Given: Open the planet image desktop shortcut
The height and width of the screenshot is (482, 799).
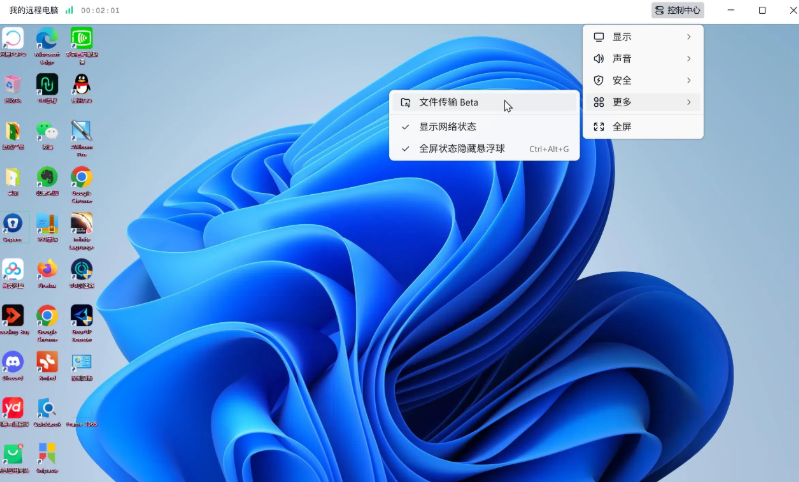Looking at the screenshot, I should tap(82, 224).
